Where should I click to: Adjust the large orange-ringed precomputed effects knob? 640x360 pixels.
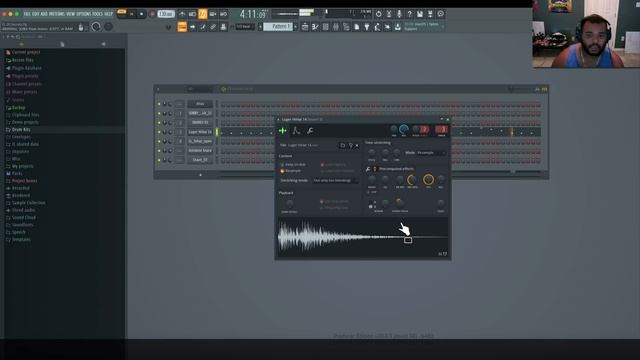[x=428, y=179]
